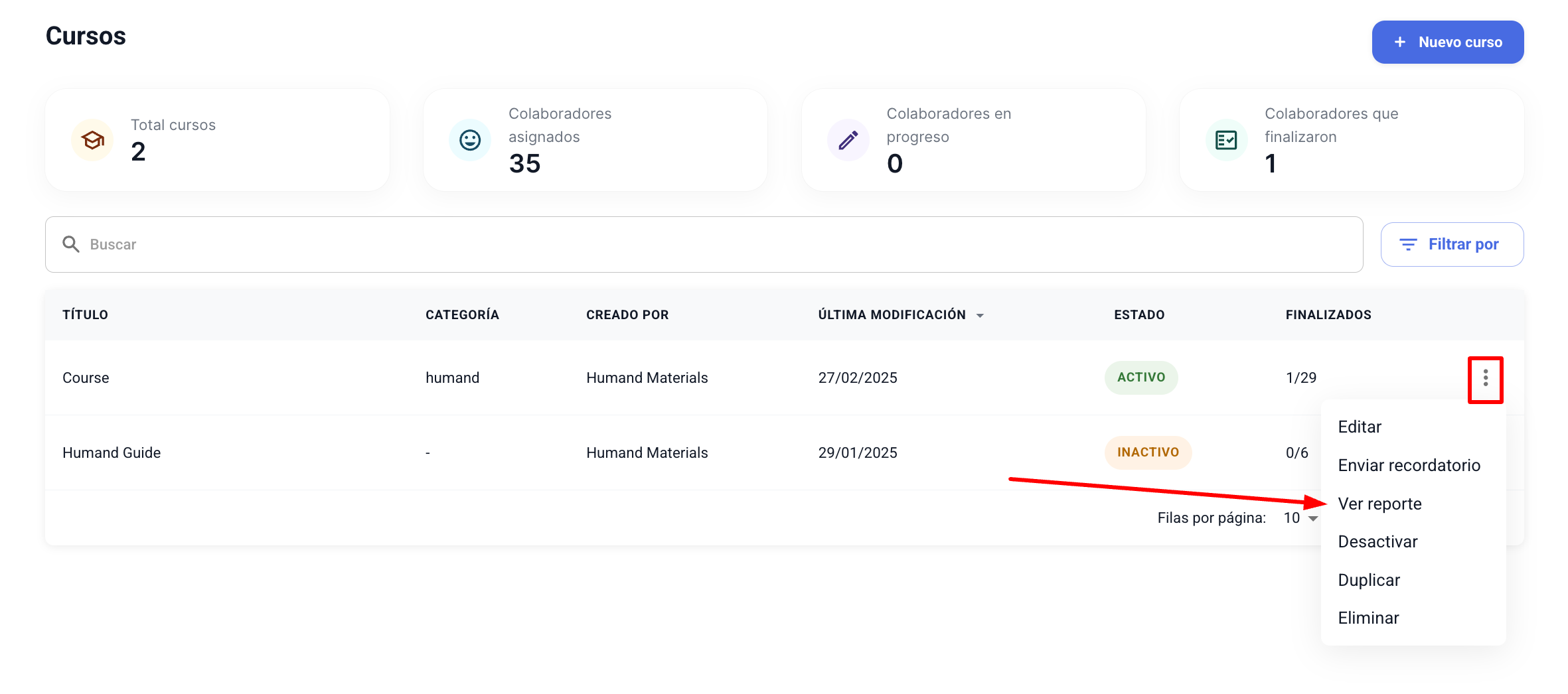Click the filter lines icon in Filtrar por
Viewport: 1568px width, 694px height.
point(1408,245)
